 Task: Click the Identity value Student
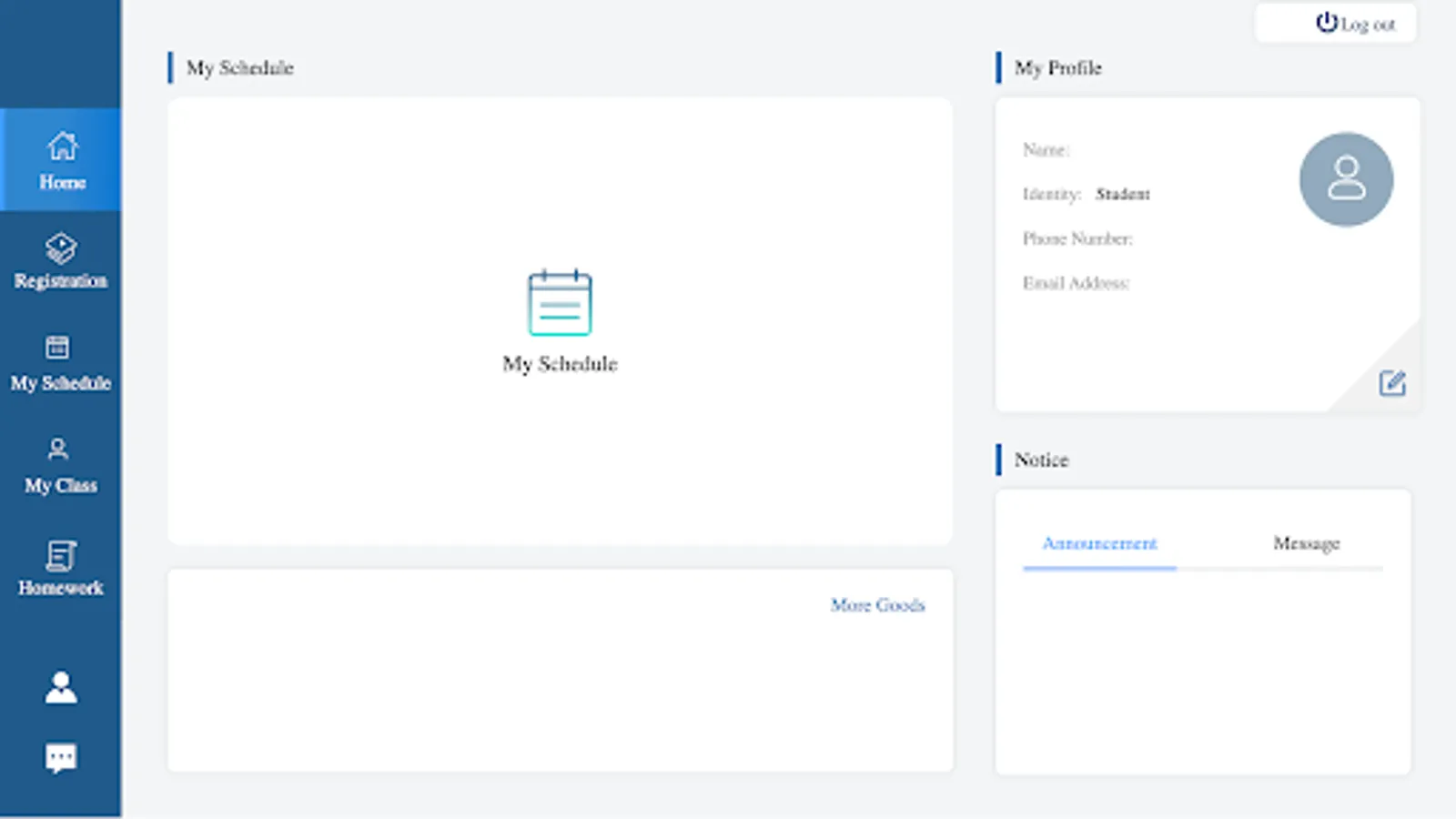[x=1122, y=194]
